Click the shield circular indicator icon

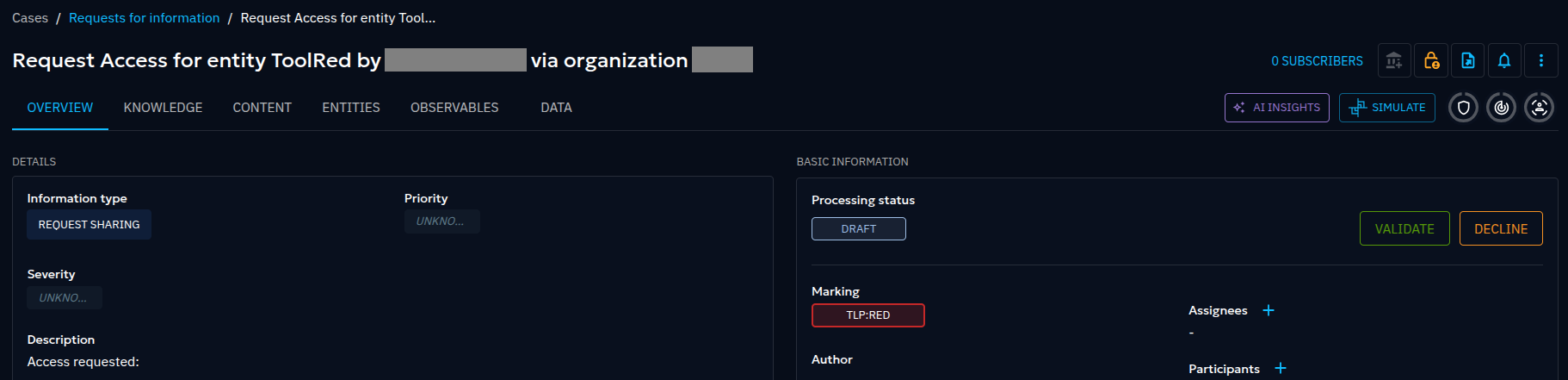tap(1463, 108)
